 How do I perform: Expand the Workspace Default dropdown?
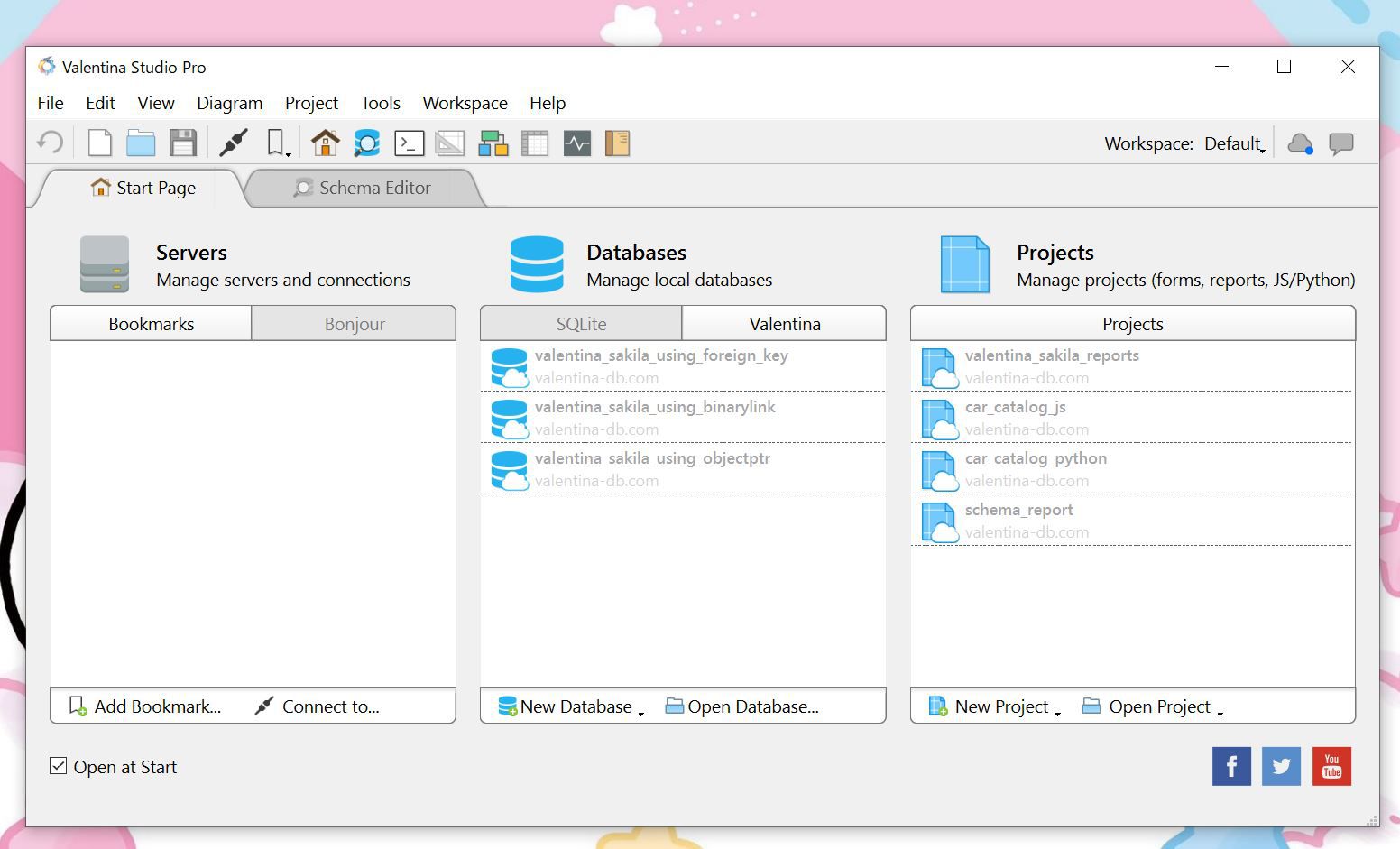(1235, 143)
